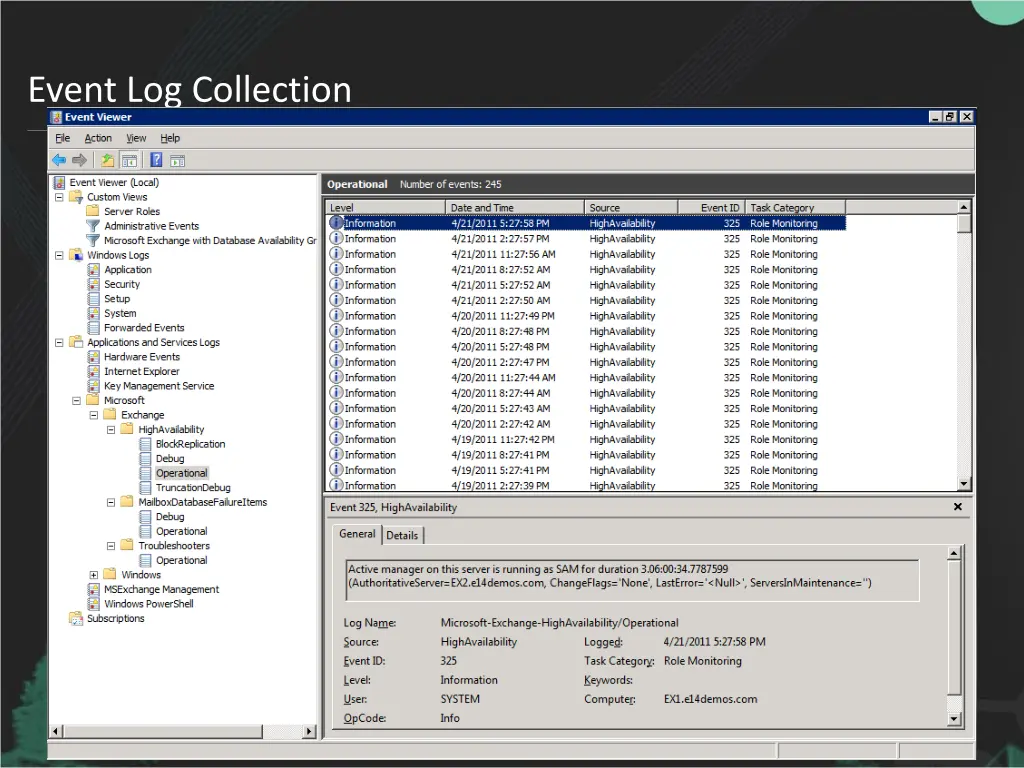Collapse the Microsoft folder node
Viewport: 1024px width, 768px height.
[x=76, y=400]
